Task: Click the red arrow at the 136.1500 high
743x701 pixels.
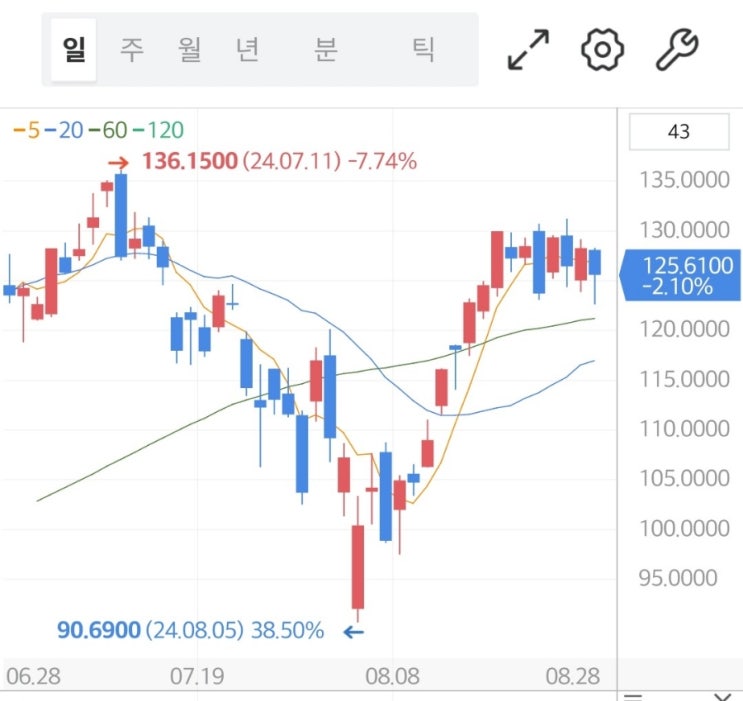Action: tap(118, 162)
